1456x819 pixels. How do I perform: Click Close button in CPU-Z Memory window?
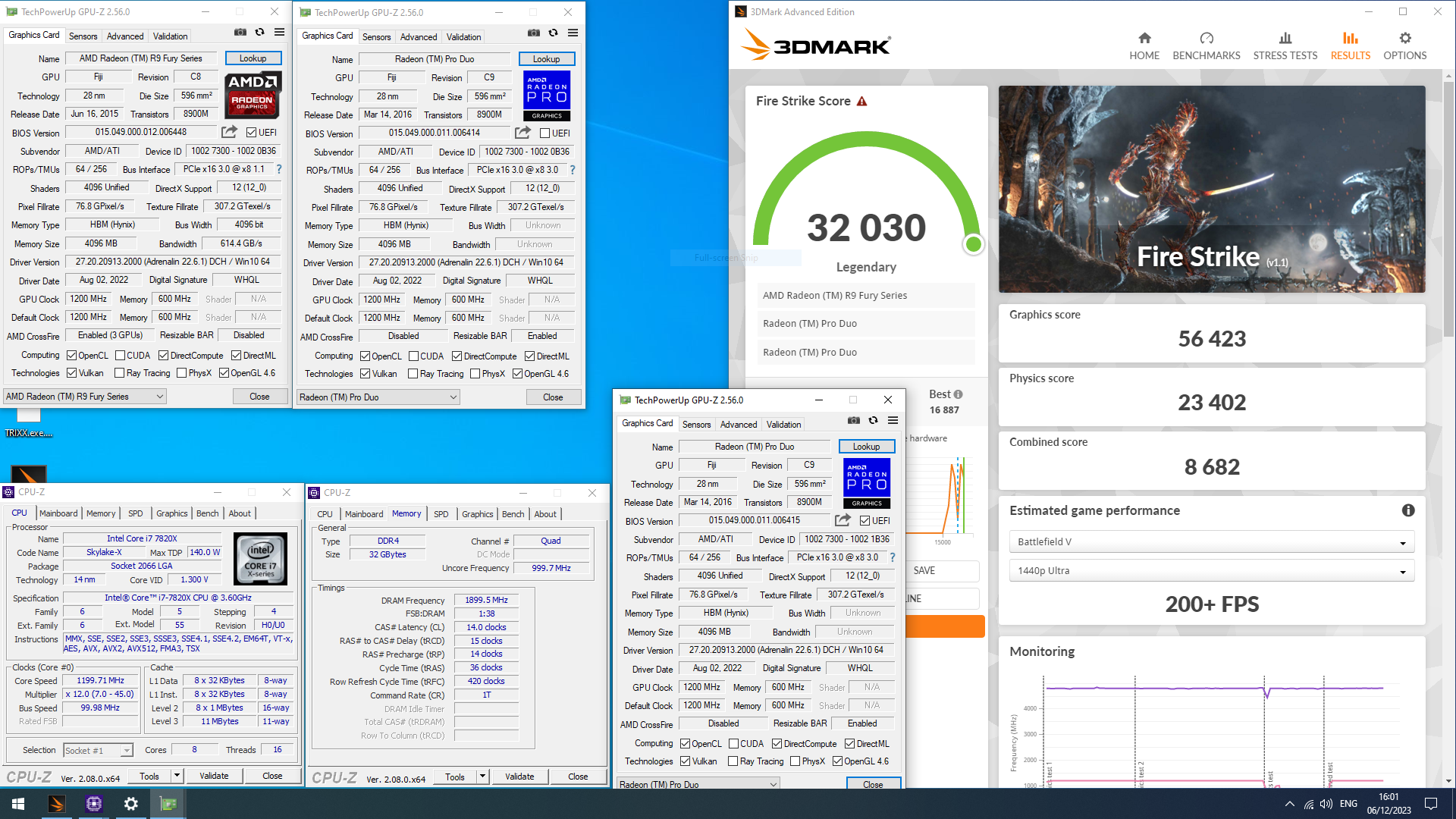tap(578, 777)
